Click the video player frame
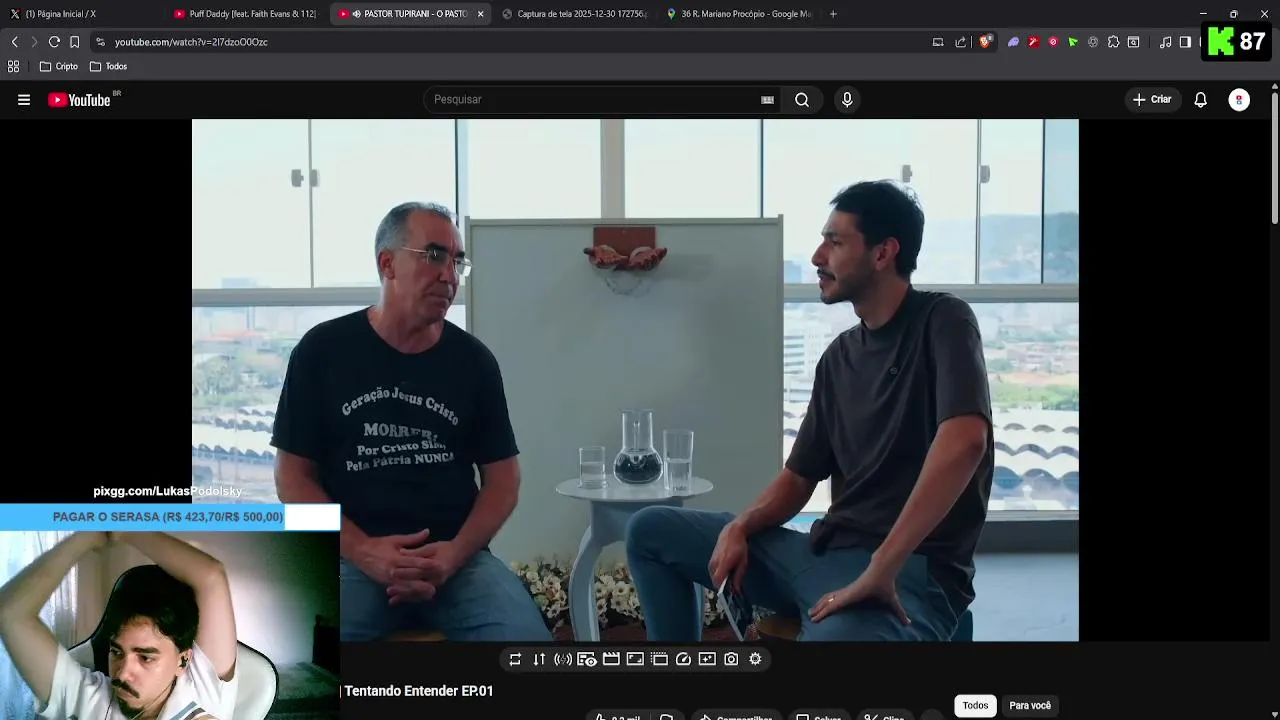The image size is (1280, 720). 635,380
